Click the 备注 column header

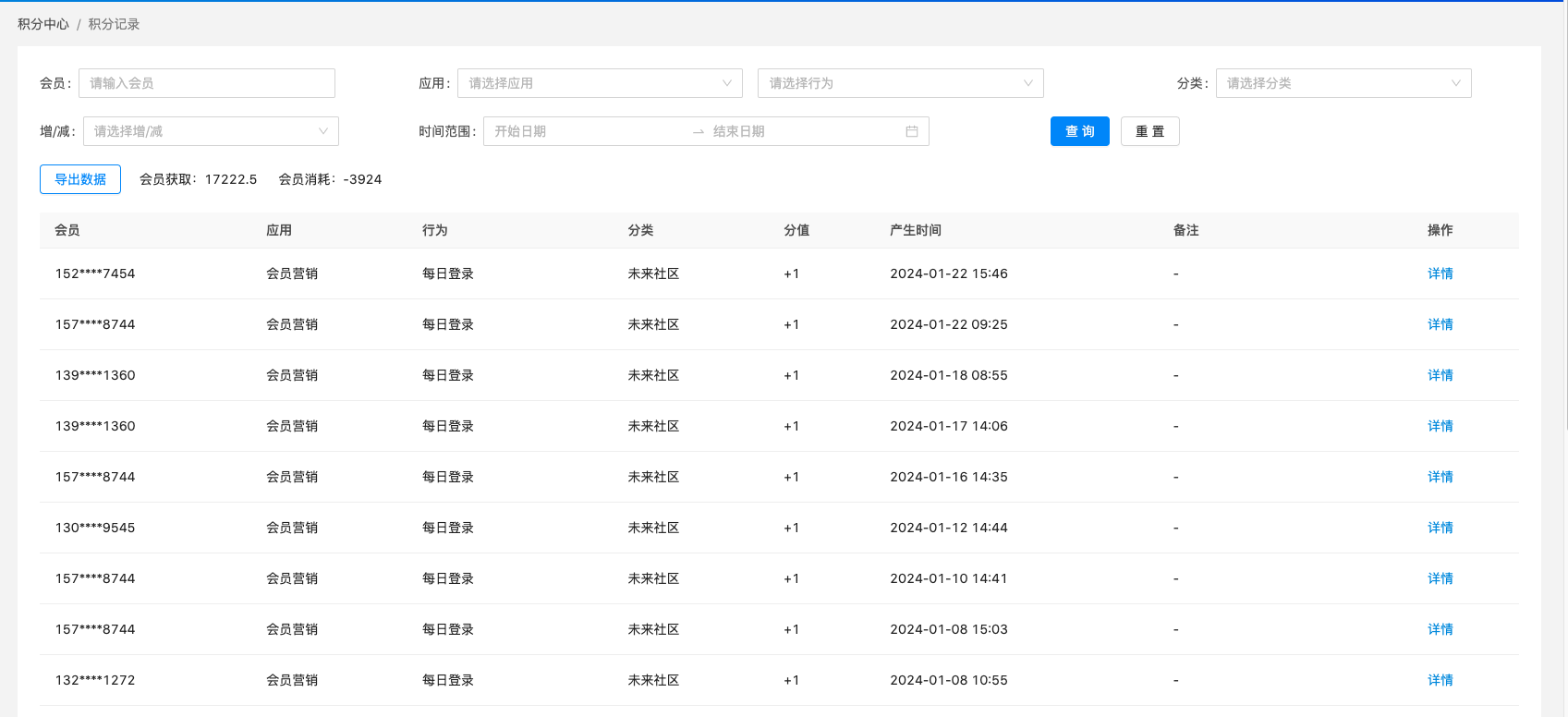coord(1185,230)
